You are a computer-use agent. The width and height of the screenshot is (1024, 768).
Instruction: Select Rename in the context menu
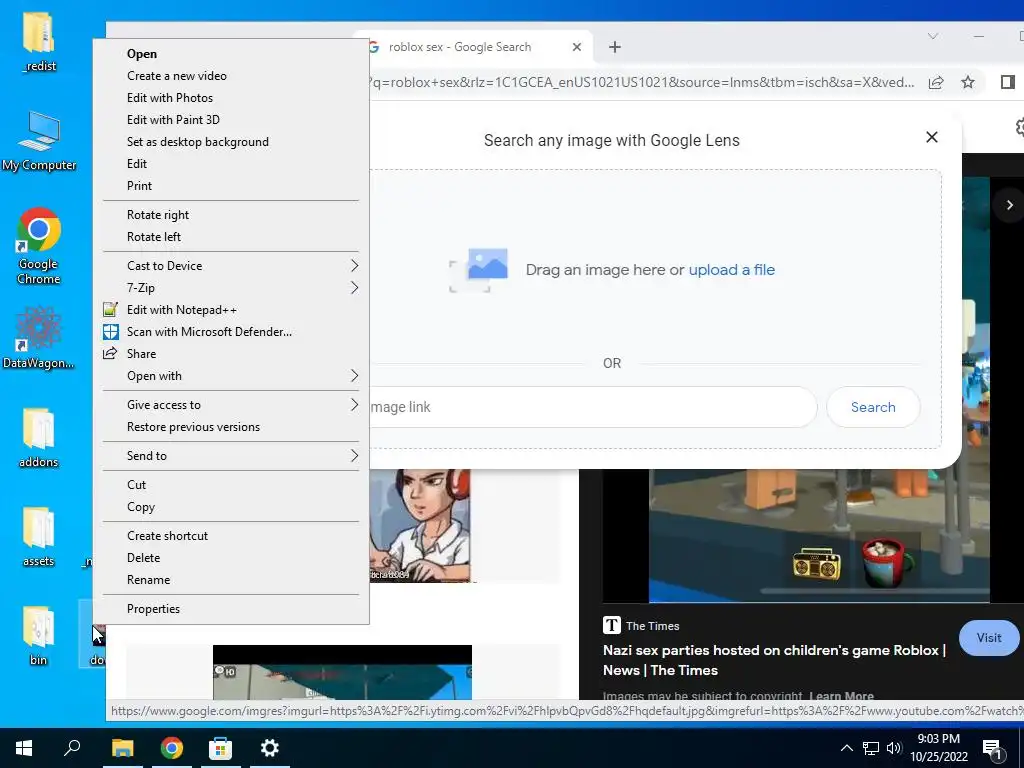coord(231,579)
